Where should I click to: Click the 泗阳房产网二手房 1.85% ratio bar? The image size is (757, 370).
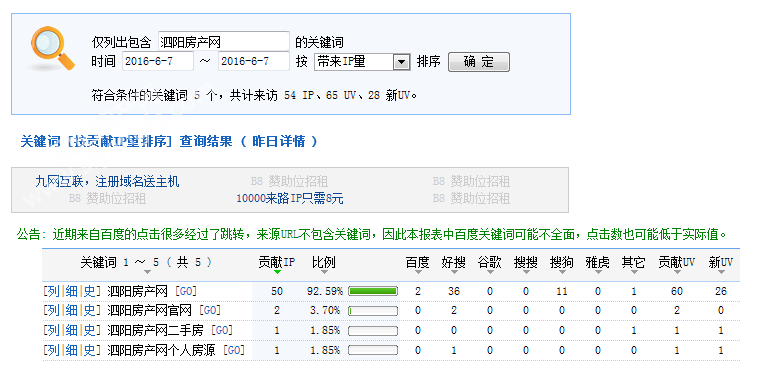[x=373, y=331]
